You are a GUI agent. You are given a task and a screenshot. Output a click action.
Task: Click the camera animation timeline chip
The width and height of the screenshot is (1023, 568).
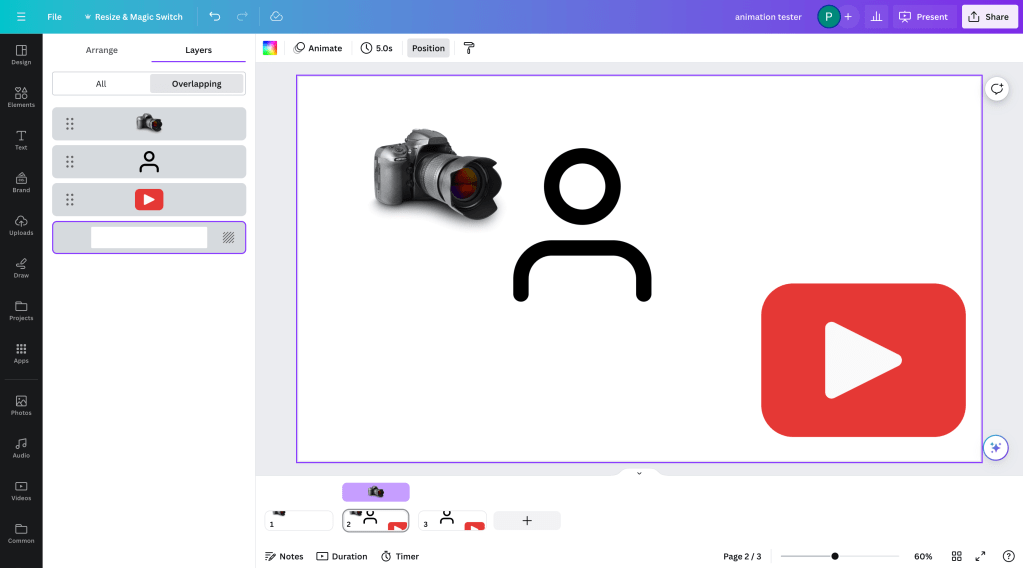click(376, 492)
